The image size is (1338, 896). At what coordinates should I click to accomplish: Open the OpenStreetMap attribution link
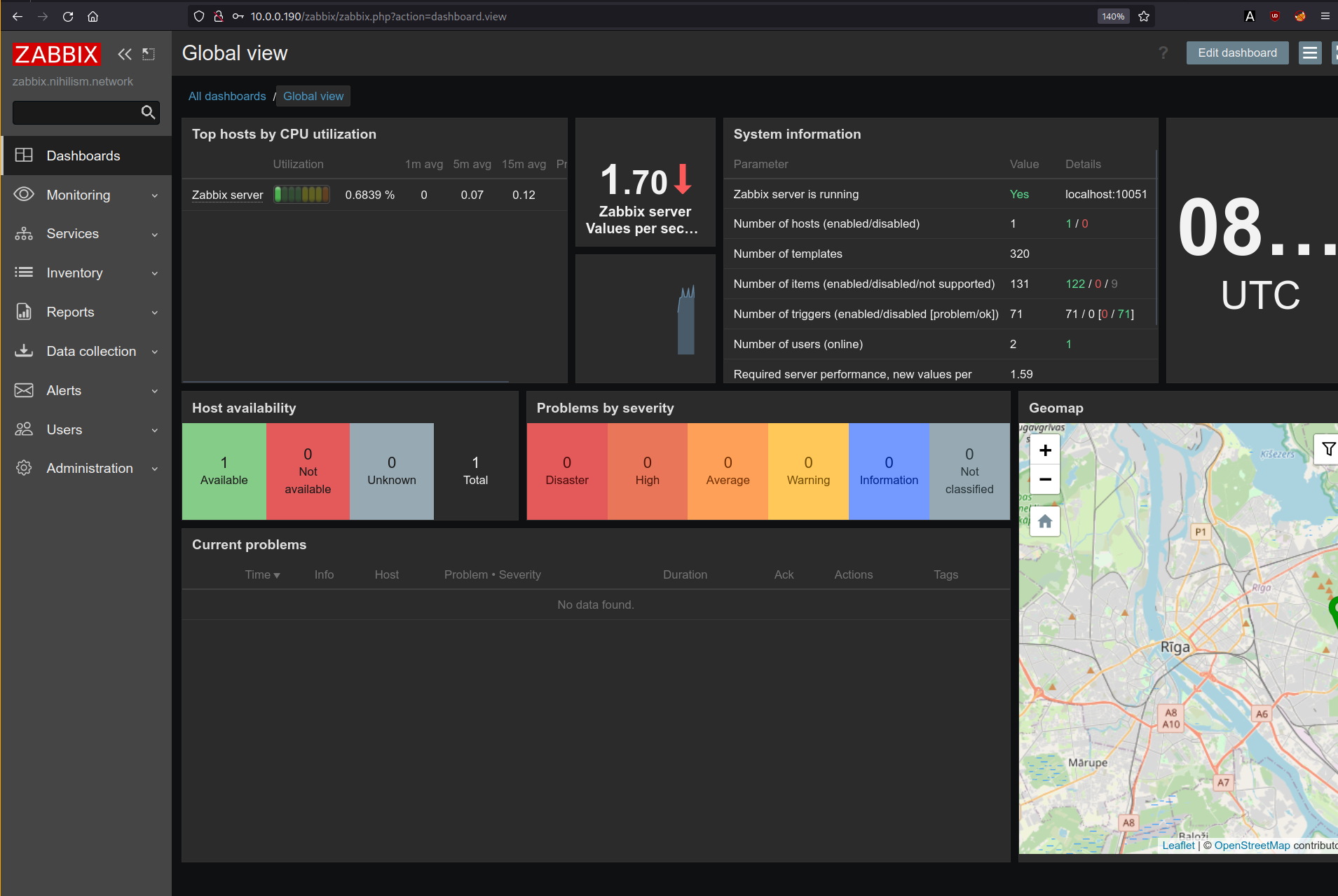(x=1252, y=846)
